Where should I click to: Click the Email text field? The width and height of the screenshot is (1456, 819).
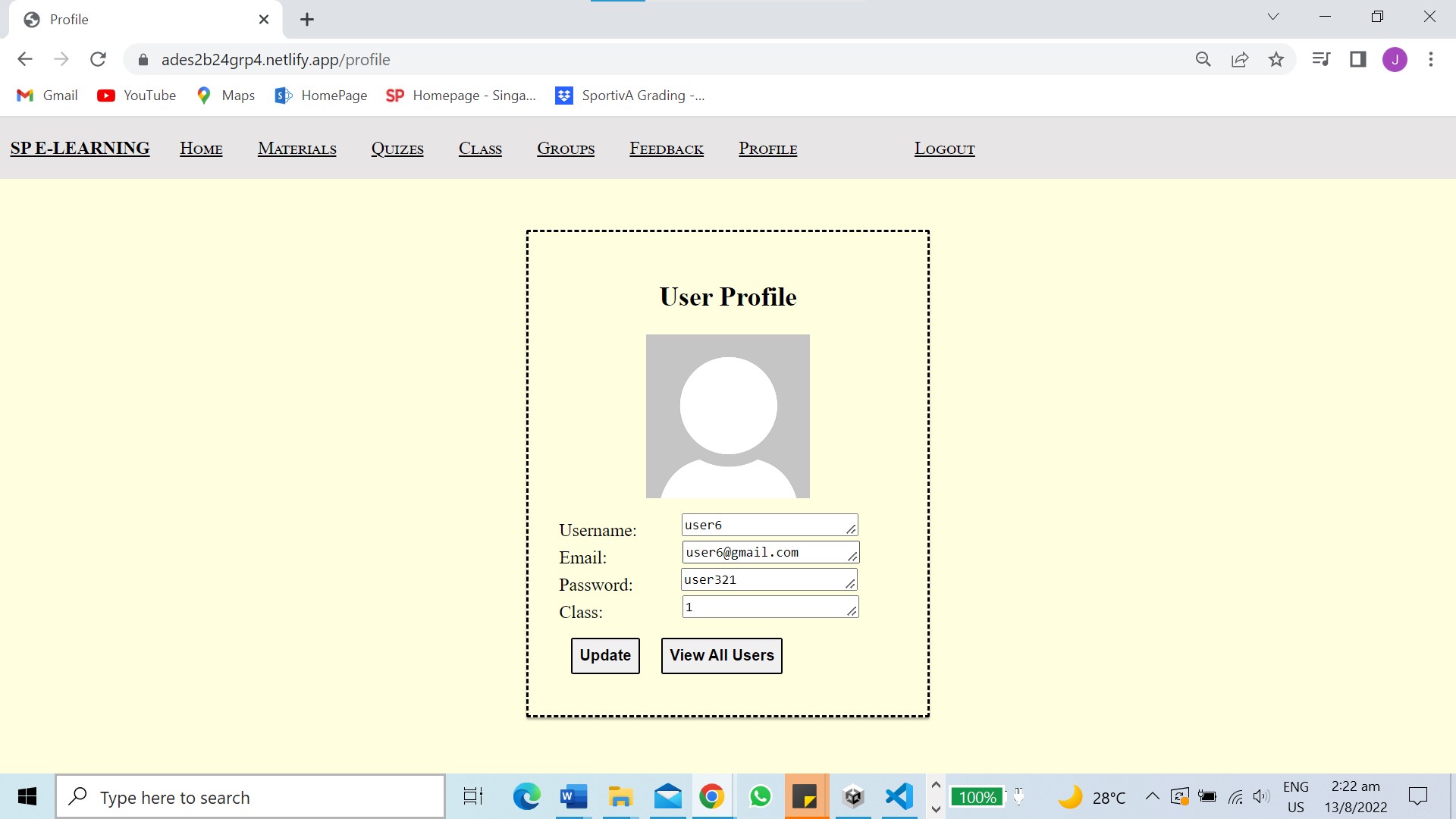pos(766,552)
